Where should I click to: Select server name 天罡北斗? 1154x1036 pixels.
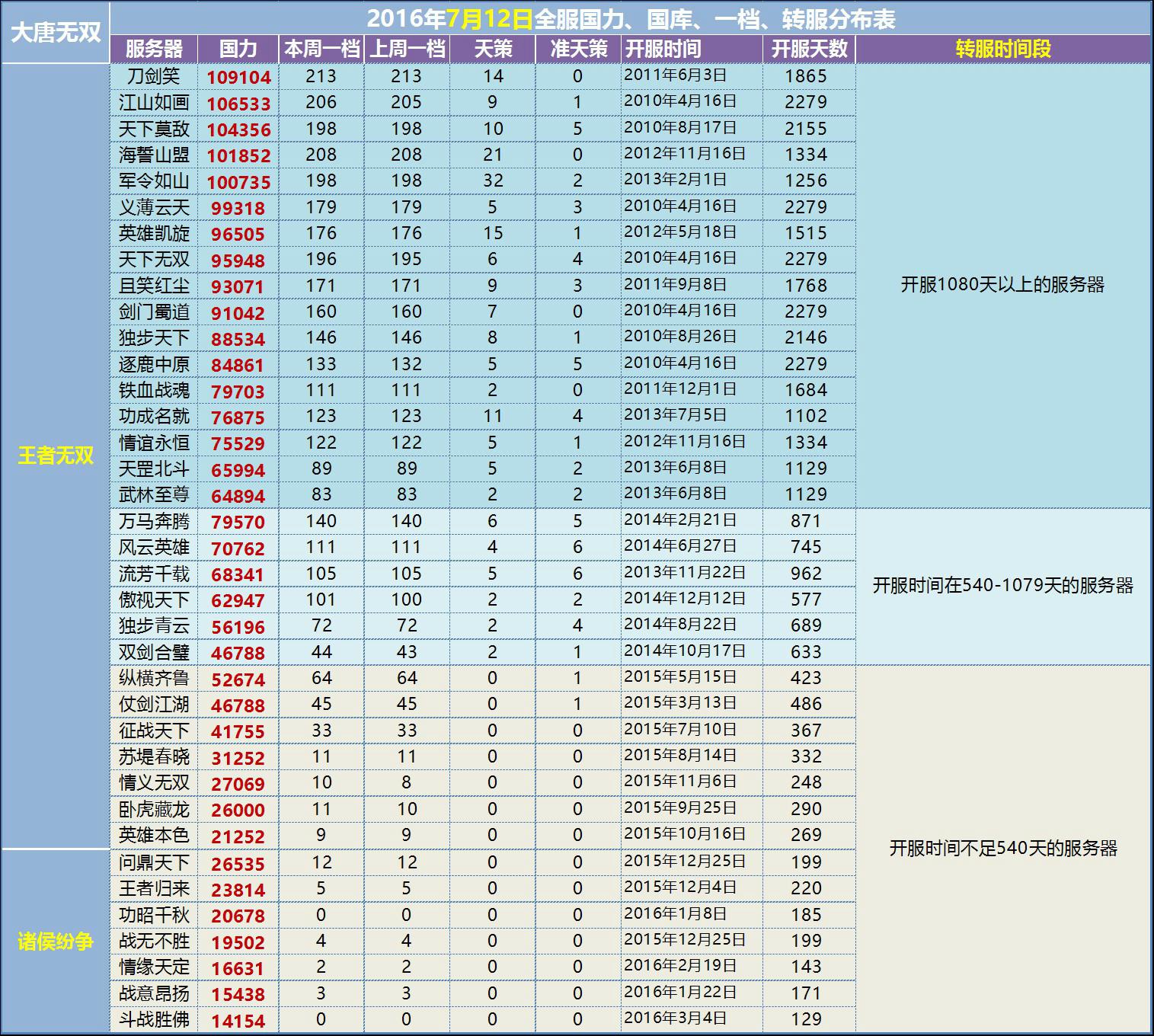(154, 468)
